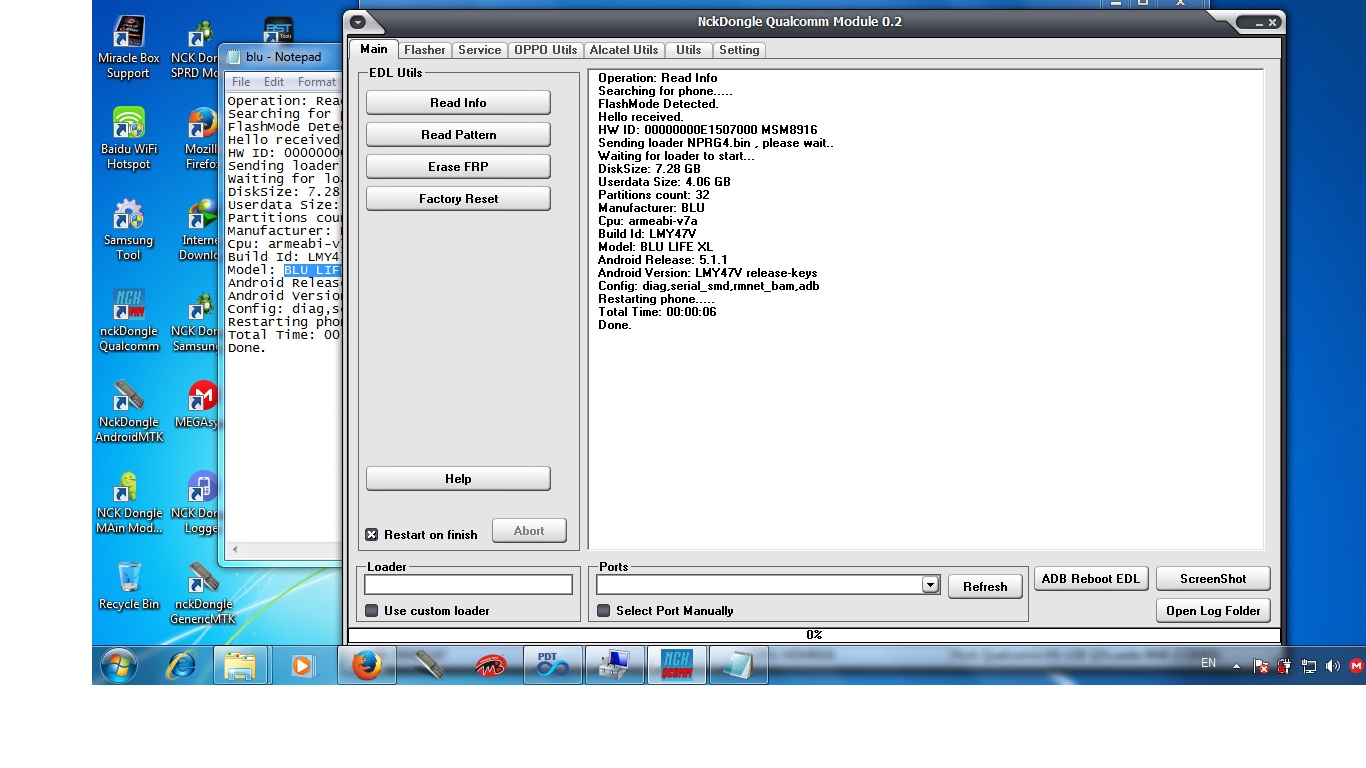The width and height of the screenshot is (1366, 768).
Task: Select Samsung Tool desktop icon
Action: pos(128,230)
